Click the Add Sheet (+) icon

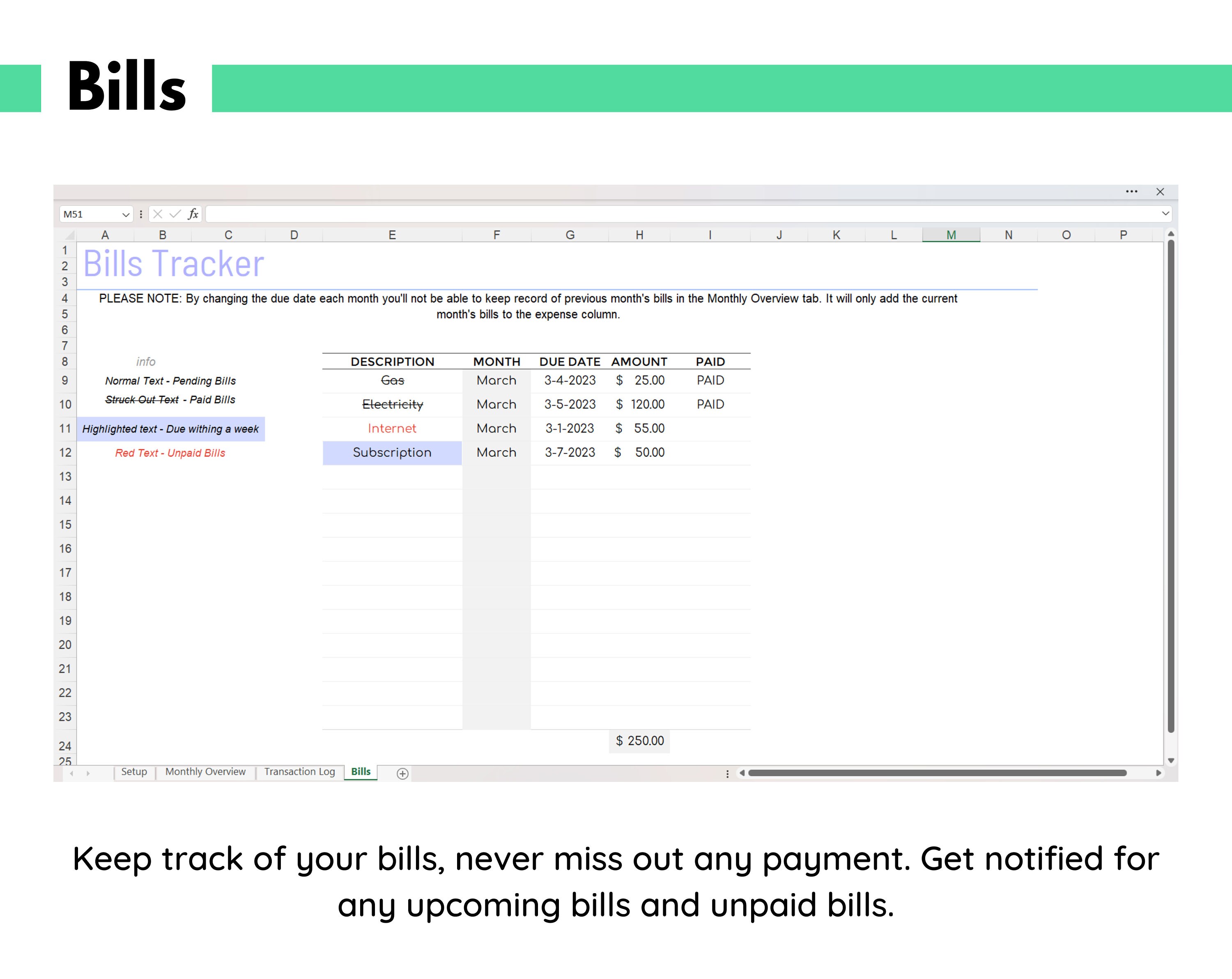pos(402,773)
